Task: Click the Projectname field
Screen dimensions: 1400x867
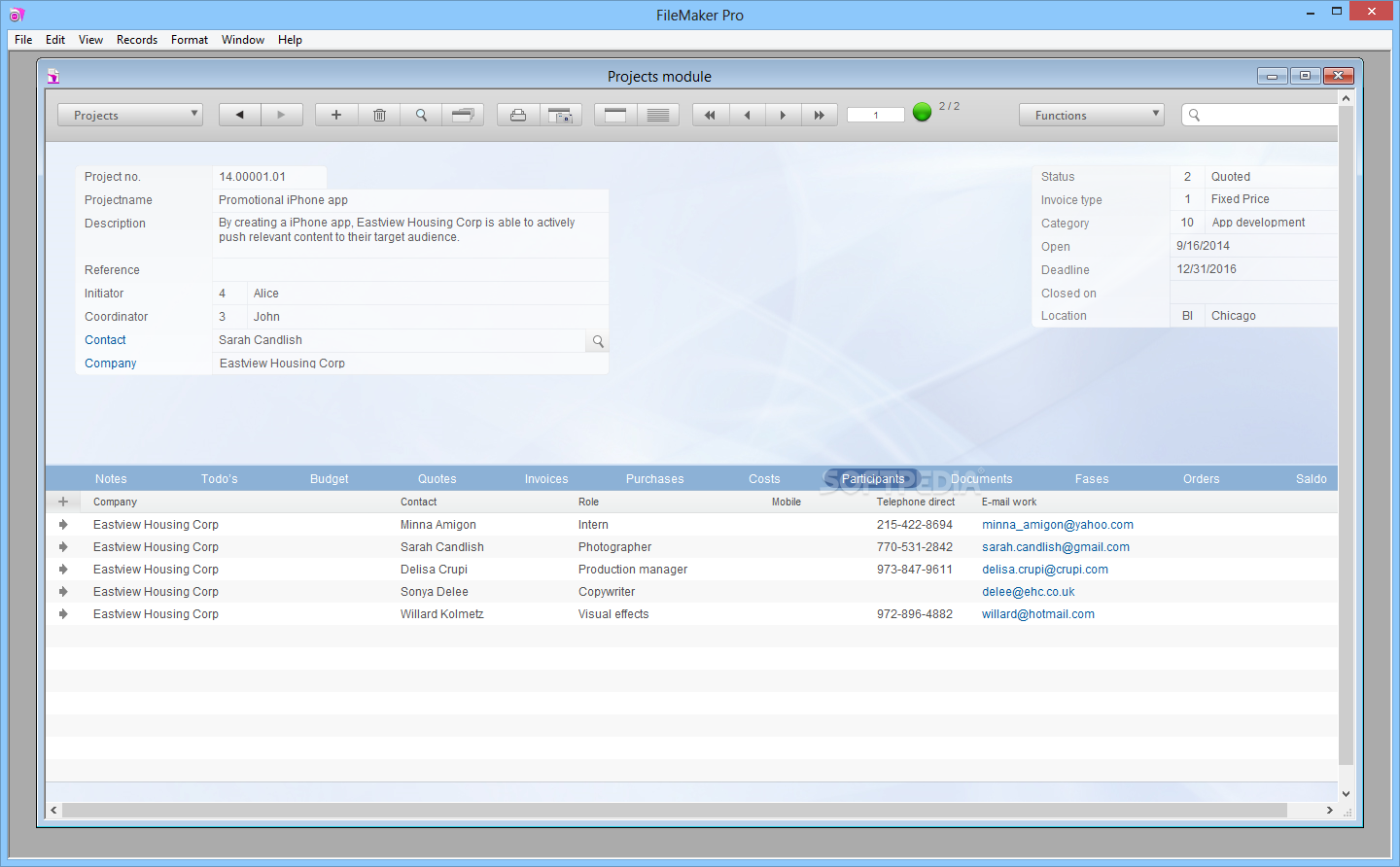Action: (410, 200)
